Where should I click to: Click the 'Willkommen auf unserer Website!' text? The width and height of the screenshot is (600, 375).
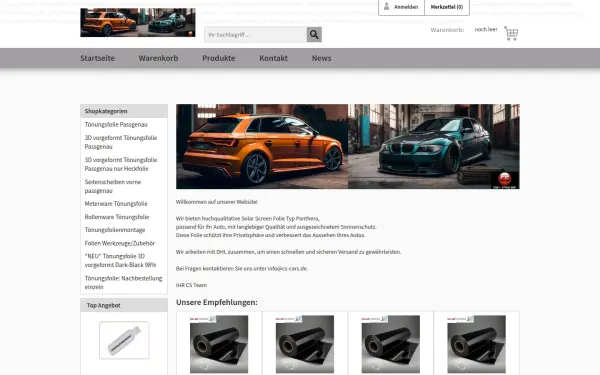click(x=217, y=202)
